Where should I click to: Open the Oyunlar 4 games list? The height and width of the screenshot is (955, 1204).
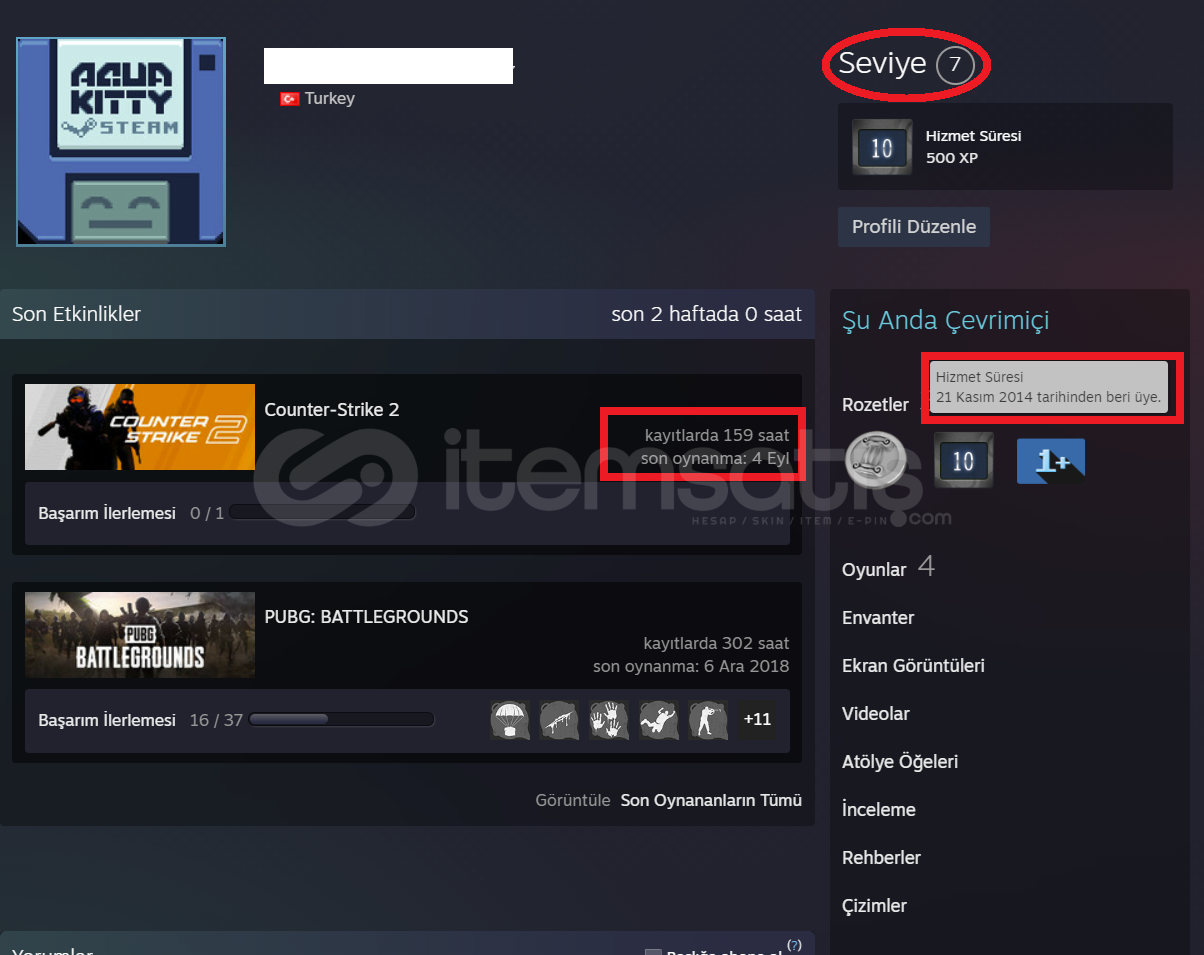click(x=888, y=568)
